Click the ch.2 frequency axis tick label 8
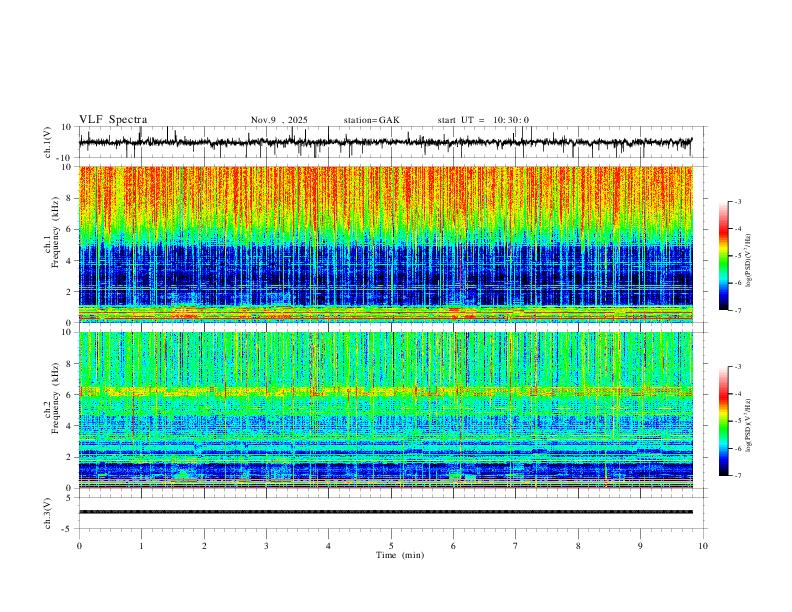Screen dimensions: 792x612 pos(70,364)
